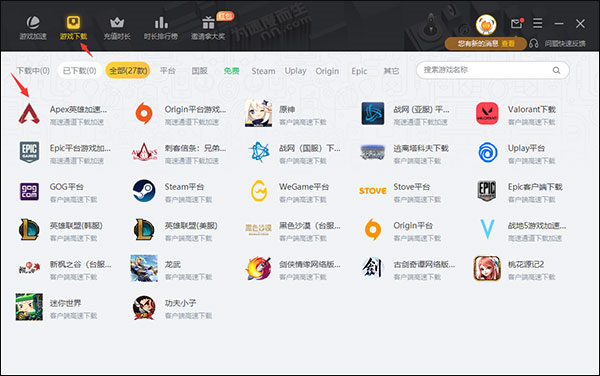This screenshot has width=600, height=376.
Task: Click the 功夫小子 title text
Action: [180, 303]
